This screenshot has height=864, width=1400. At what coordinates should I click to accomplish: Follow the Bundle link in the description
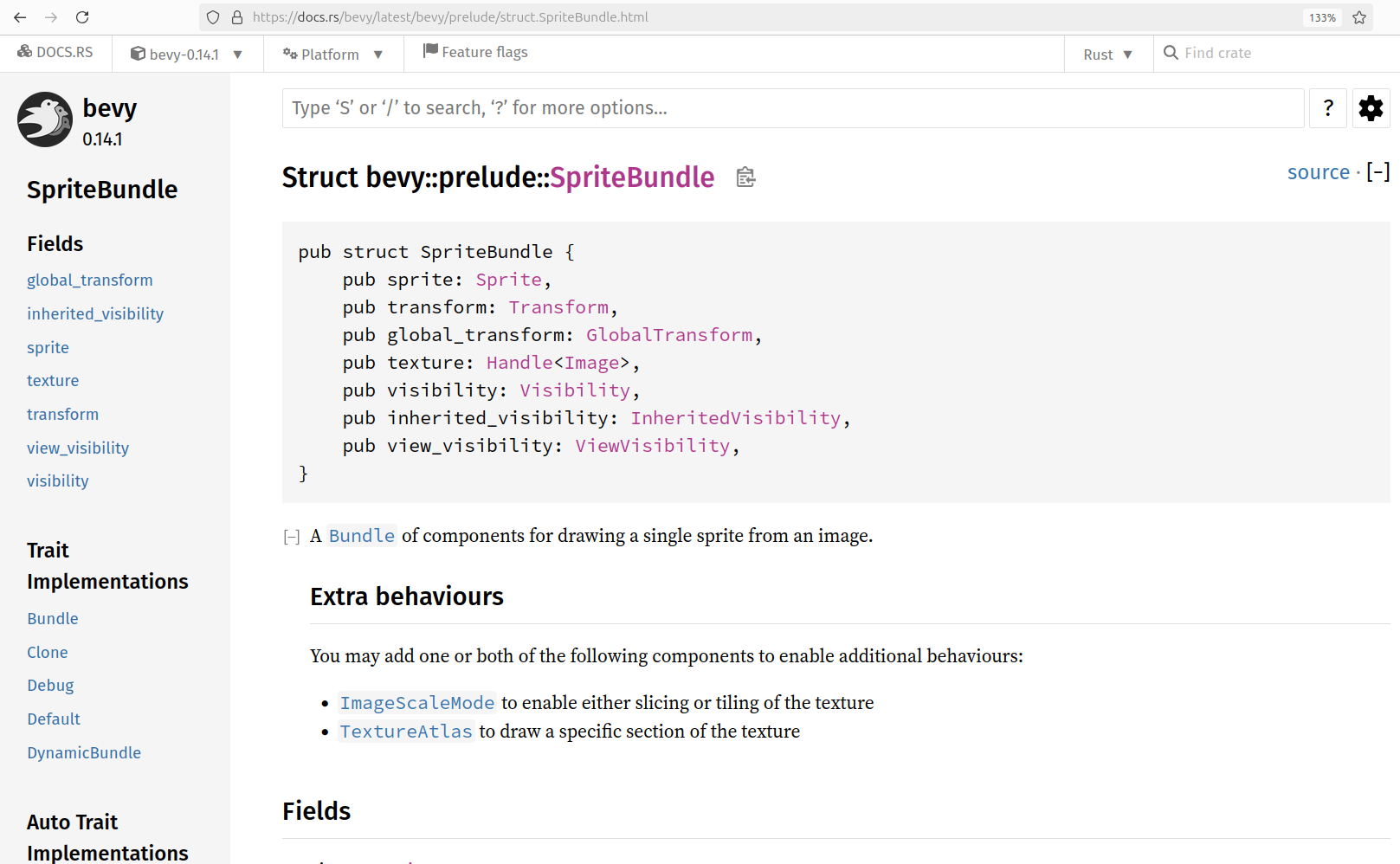362,536
